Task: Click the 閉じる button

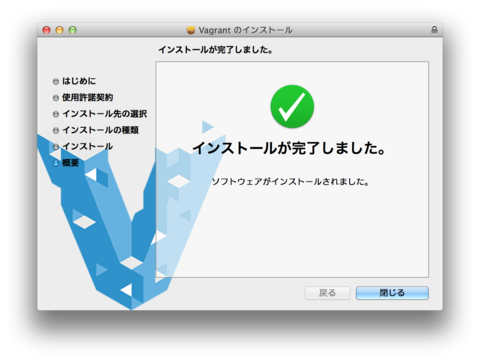Action: coord(392,293)
